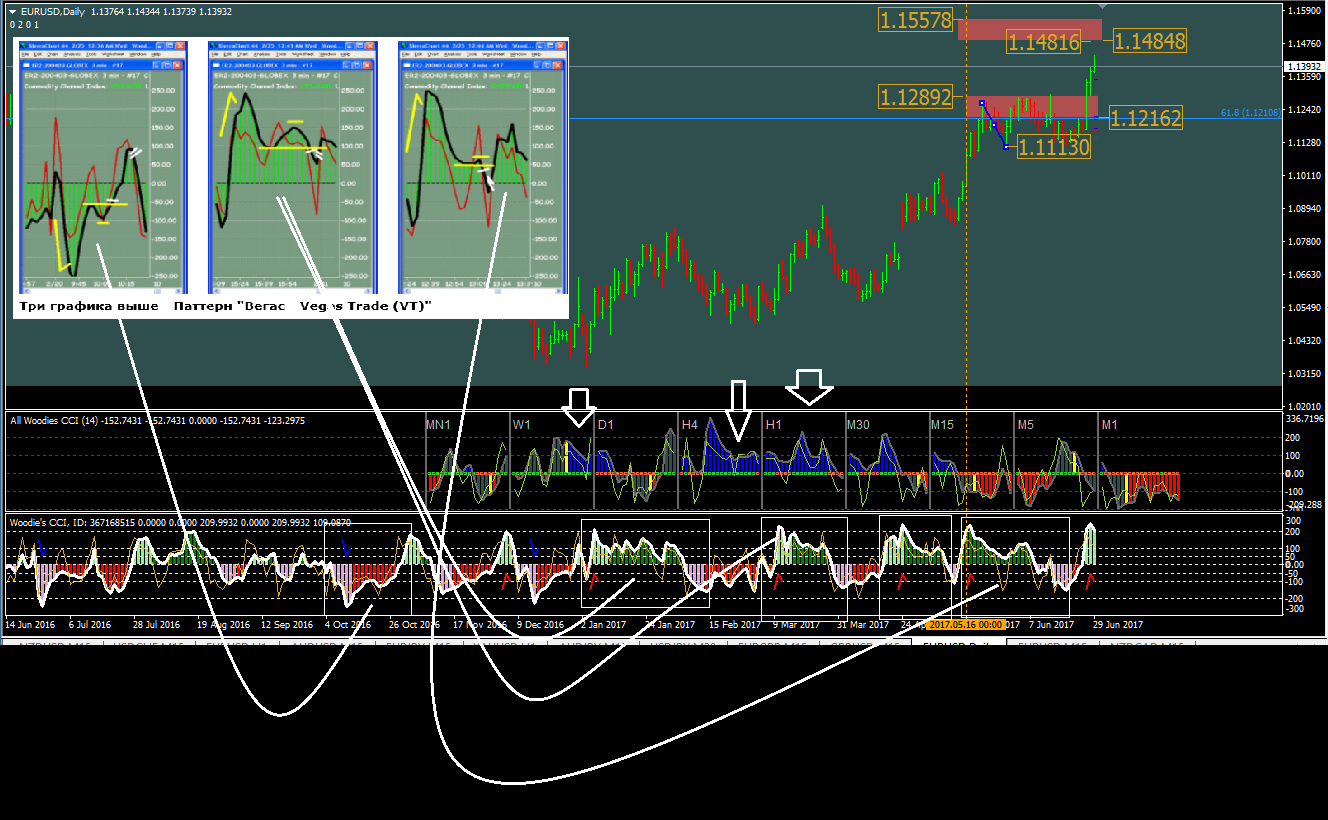Click the M5 timeframe label in CCI panel
The image size is (1328, 820).
pos(1026,425)
